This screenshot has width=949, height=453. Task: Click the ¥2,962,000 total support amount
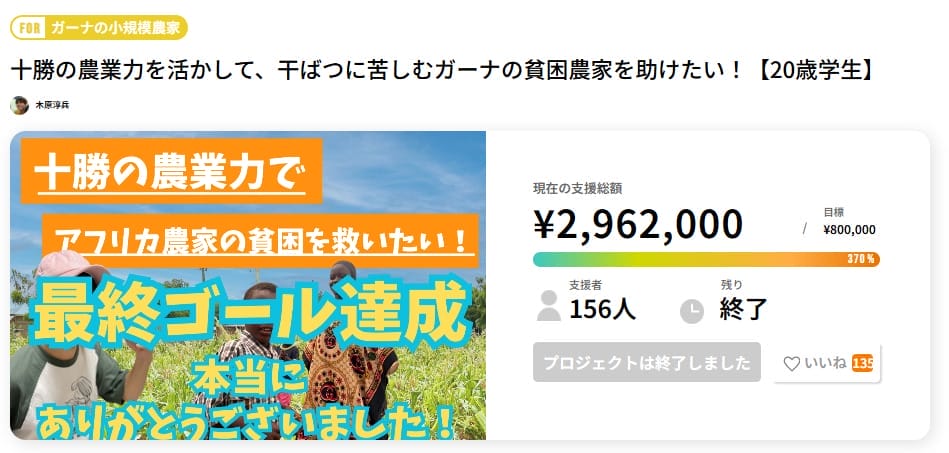638,225
